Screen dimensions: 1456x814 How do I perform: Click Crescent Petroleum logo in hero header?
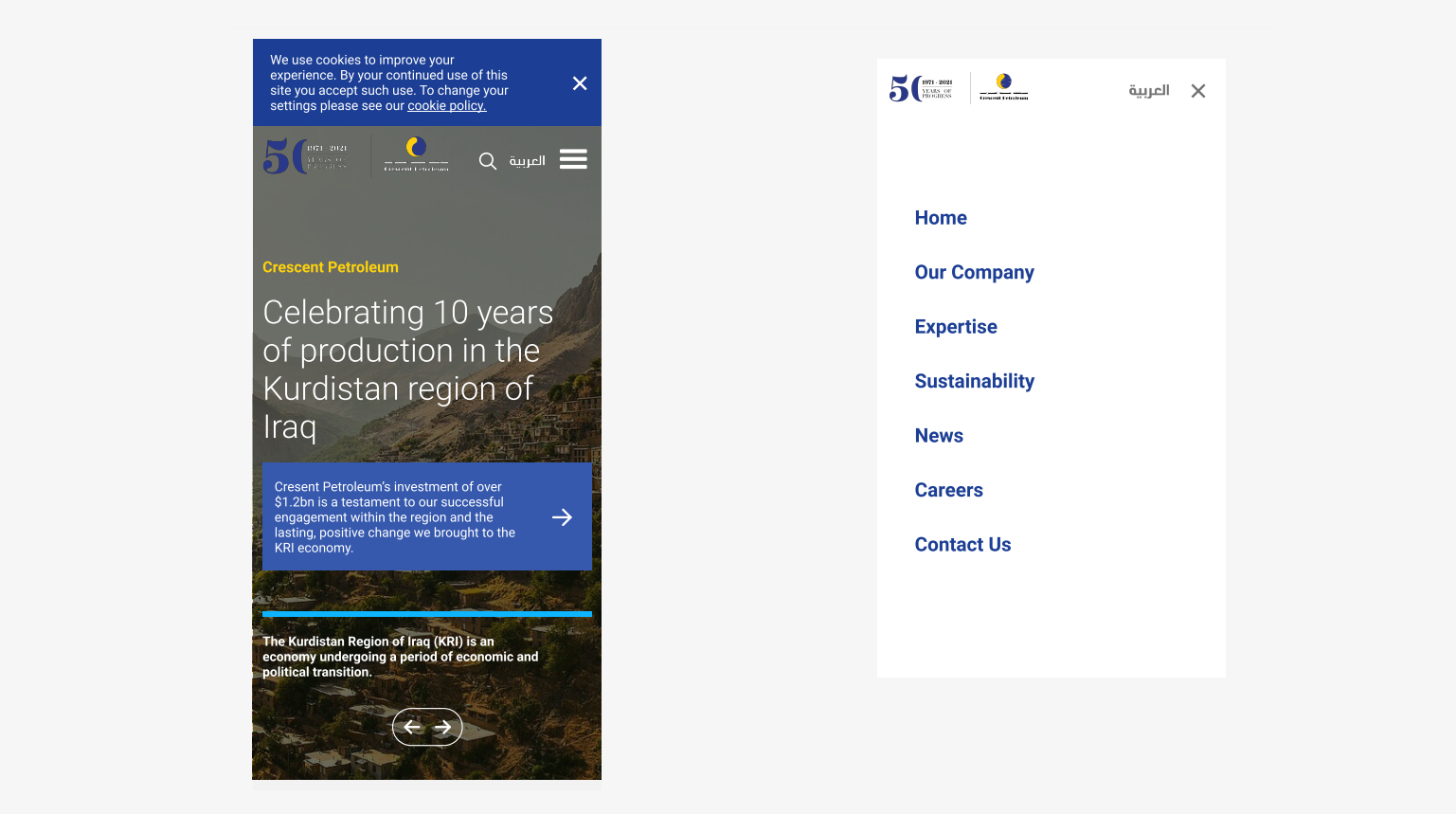pyautogui.click(x=416, y=154)
